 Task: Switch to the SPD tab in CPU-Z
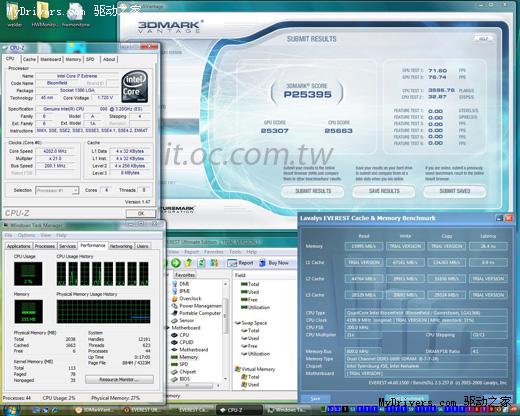(x=90, y=59)
